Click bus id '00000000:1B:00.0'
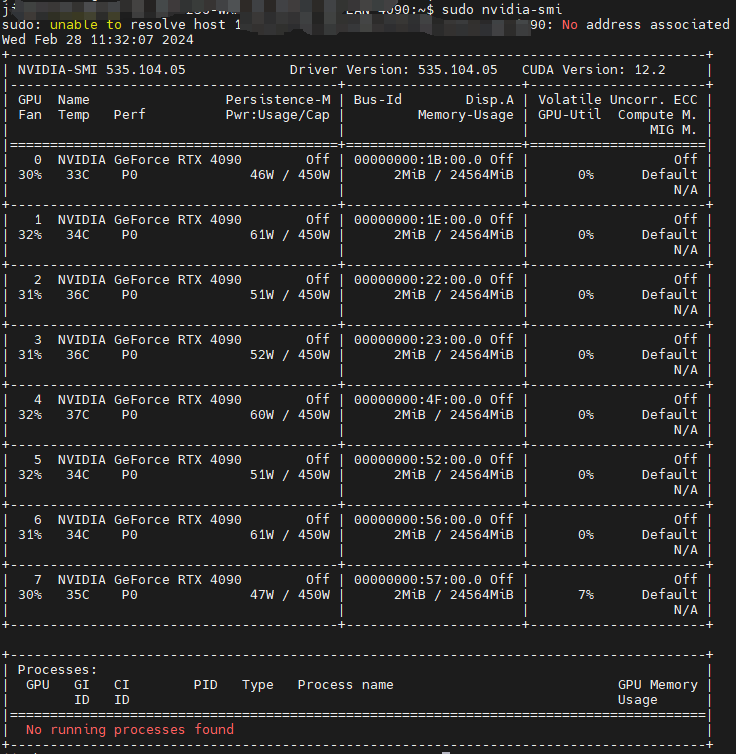 [x=418, y=160]
